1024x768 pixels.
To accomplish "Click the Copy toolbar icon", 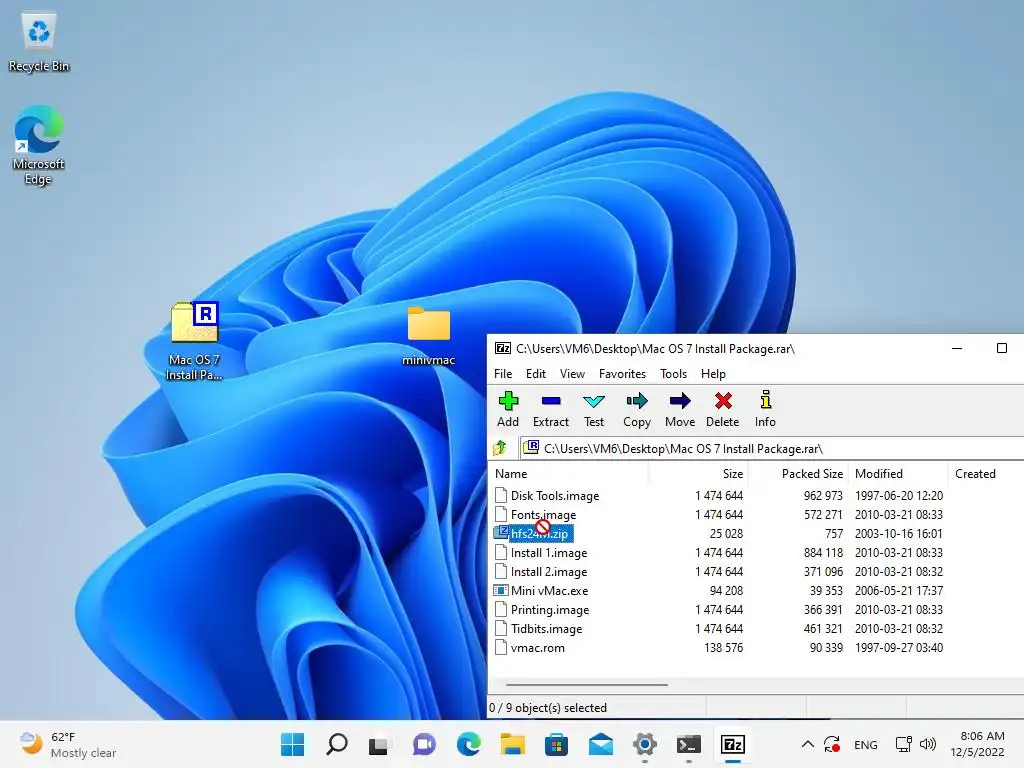I will tap(637, 409).
